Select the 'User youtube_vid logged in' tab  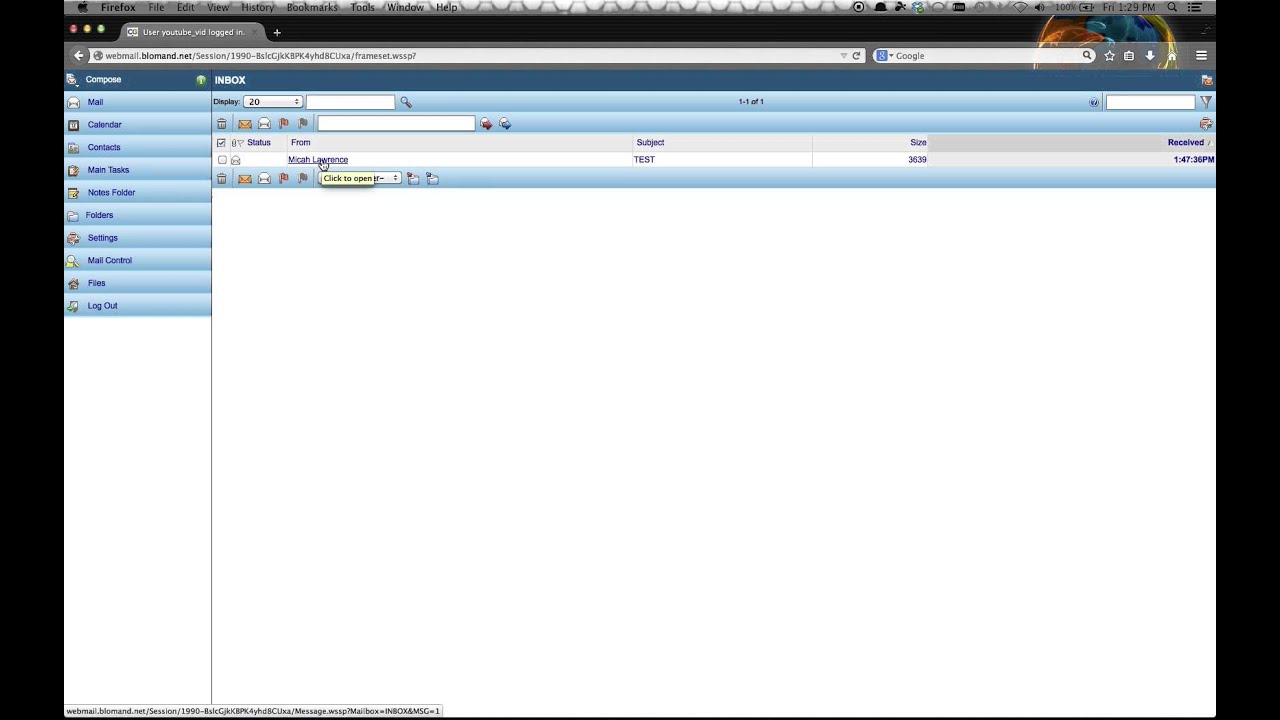coord(193,32)
